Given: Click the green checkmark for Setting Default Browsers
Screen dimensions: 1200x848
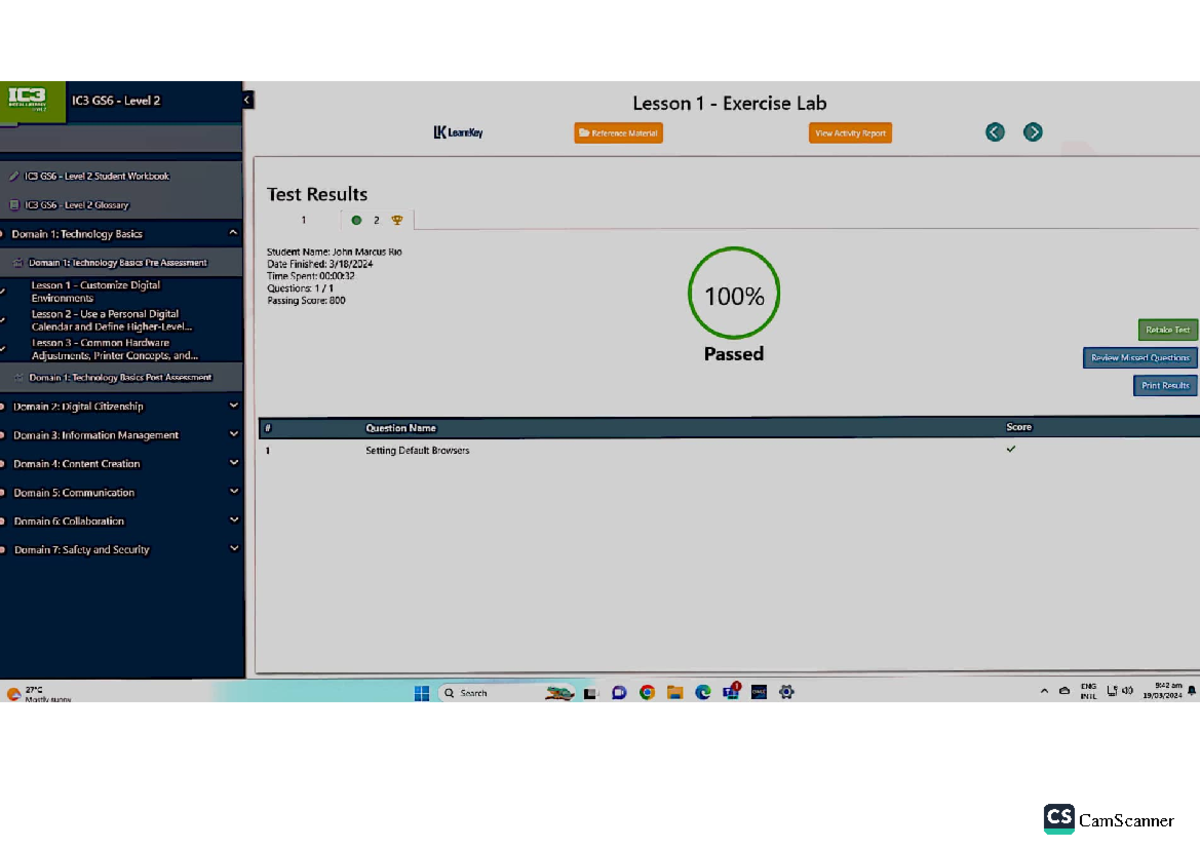Looking at the screenshot, I should pyautogui.click(x=1010, y=449).
